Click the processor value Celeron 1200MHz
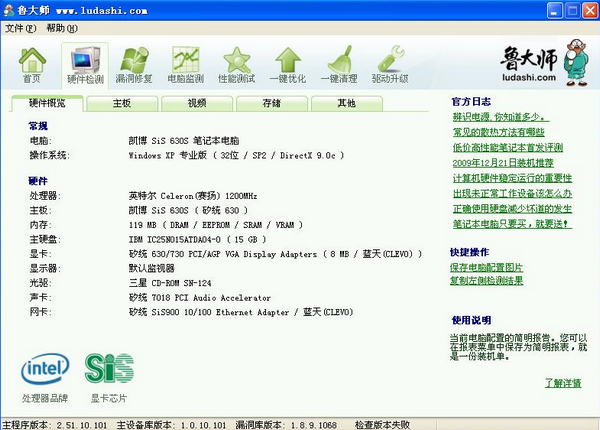Screen dimensions: 600x430 [x=193, y=196]
